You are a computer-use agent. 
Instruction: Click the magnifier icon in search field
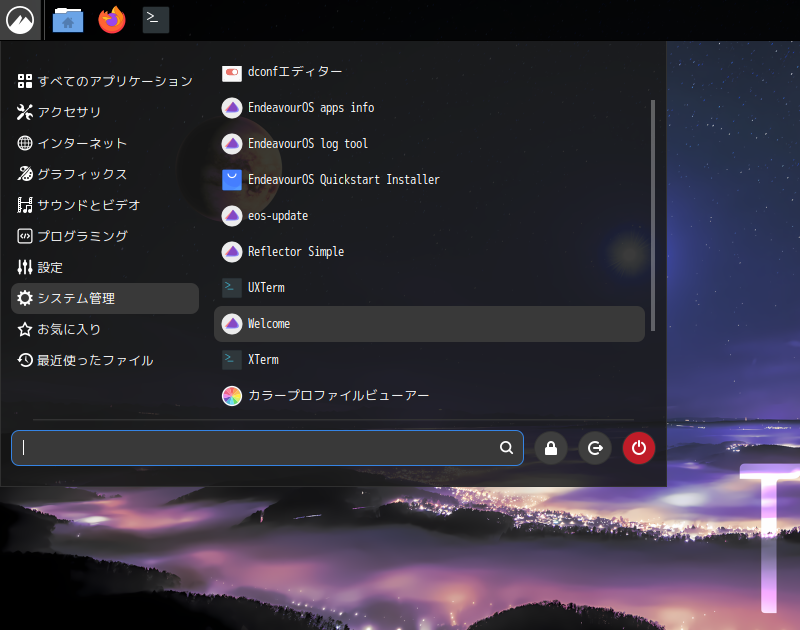click(506, 448)
